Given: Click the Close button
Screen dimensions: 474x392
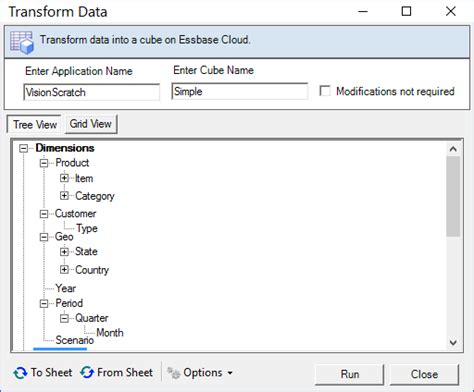Looking at the screenshot, I should tap(424, 374).
